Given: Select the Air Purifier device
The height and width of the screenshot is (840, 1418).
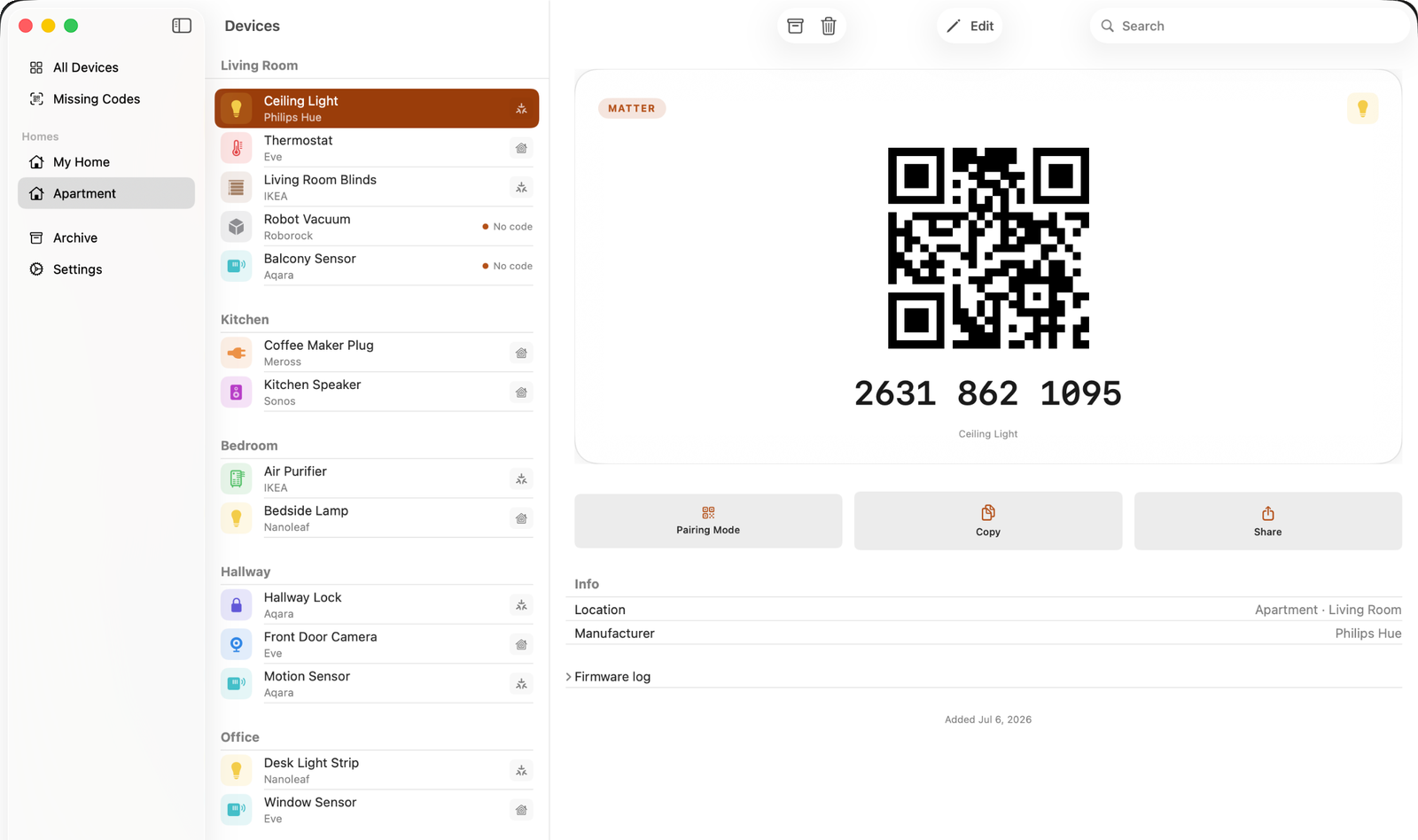Looking at the screenshot, I should click(377, 478).
